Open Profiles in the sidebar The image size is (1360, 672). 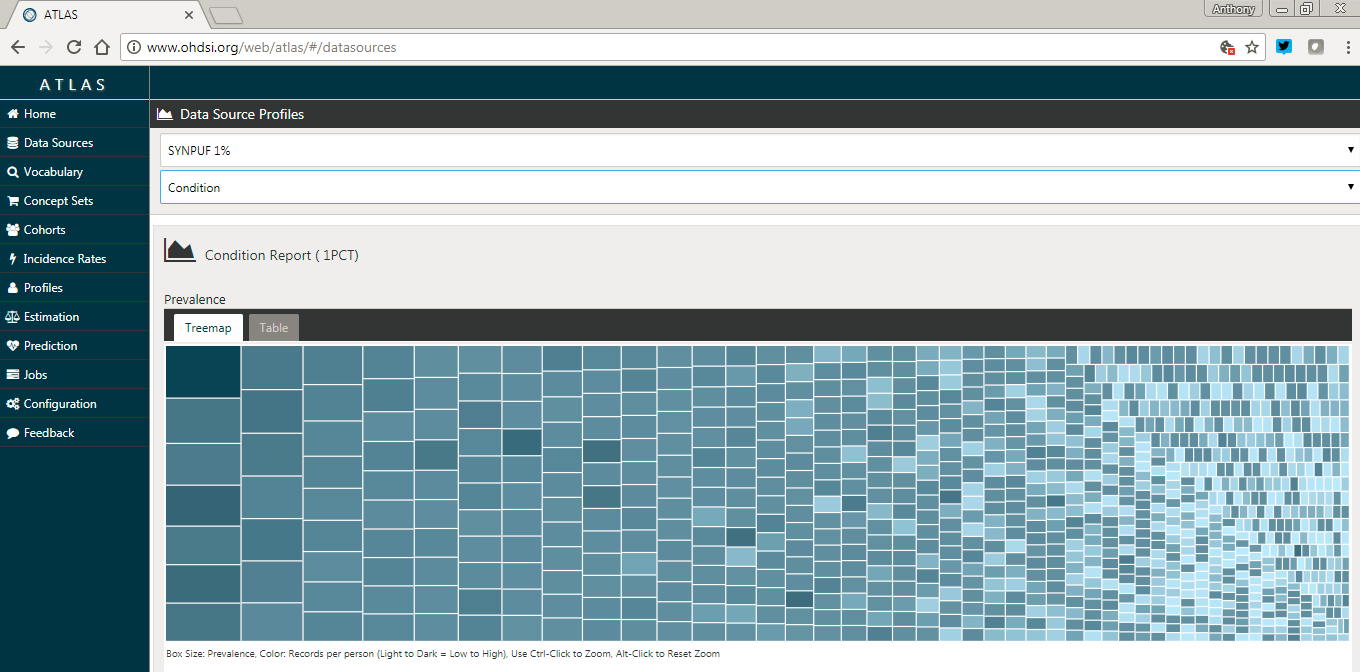(43, 288)
